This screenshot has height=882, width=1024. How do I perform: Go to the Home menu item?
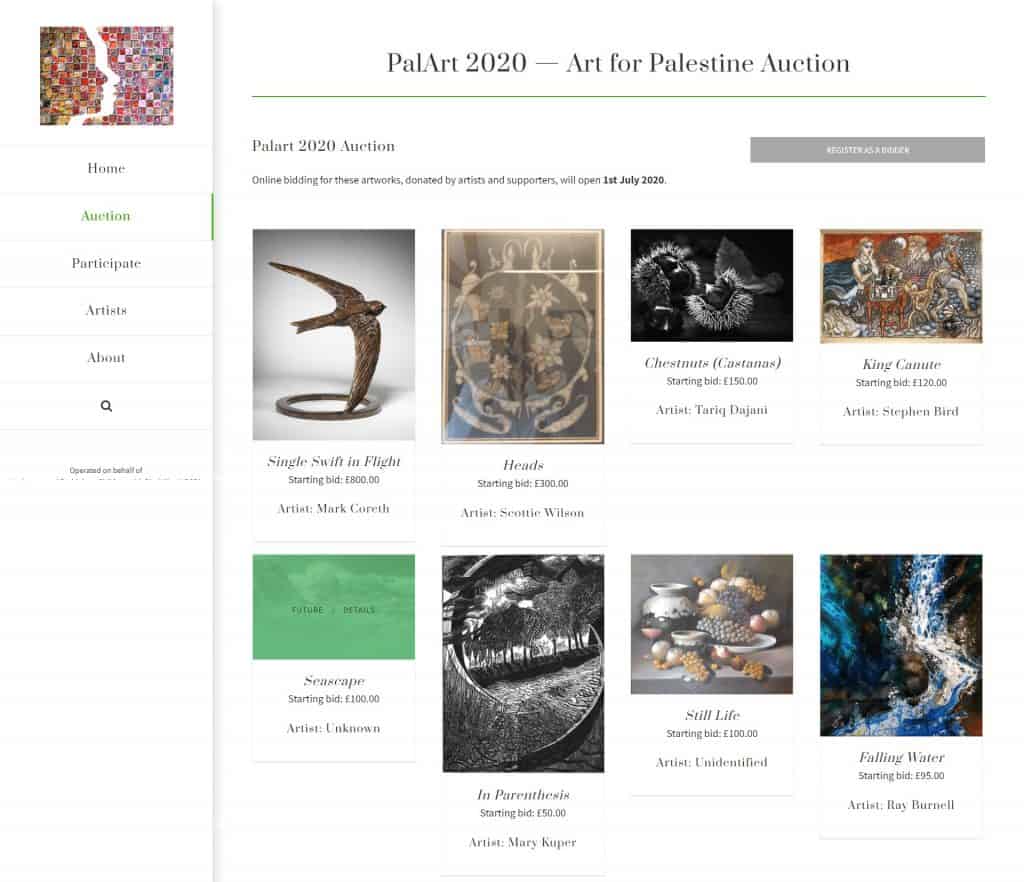tap(106, 168)
